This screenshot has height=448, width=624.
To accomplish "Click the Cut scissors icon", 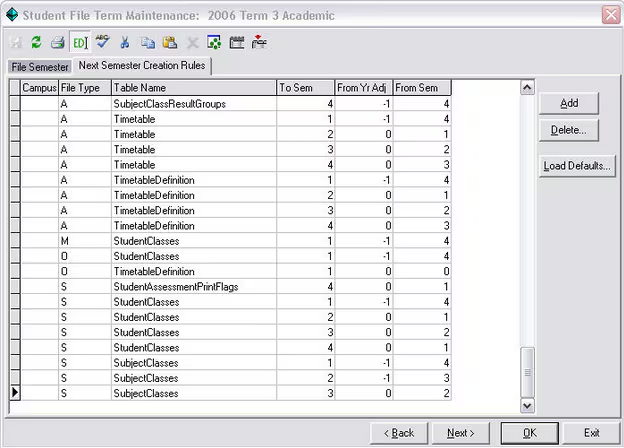I will click(125, 42).
